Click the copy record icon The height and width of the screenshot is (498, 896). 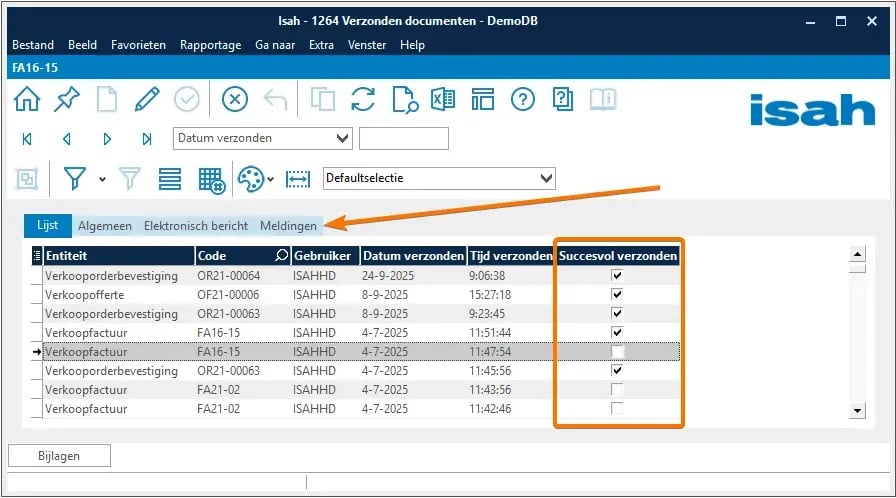click(323, 99)
